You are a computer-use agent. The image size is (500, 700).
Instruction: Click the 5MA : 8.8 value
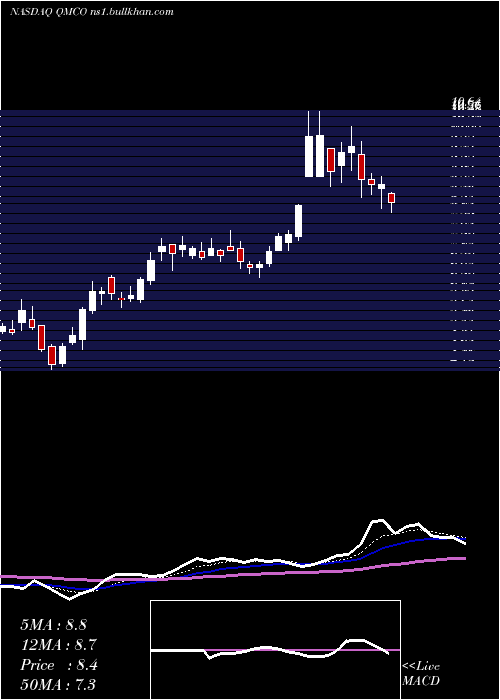54,625
